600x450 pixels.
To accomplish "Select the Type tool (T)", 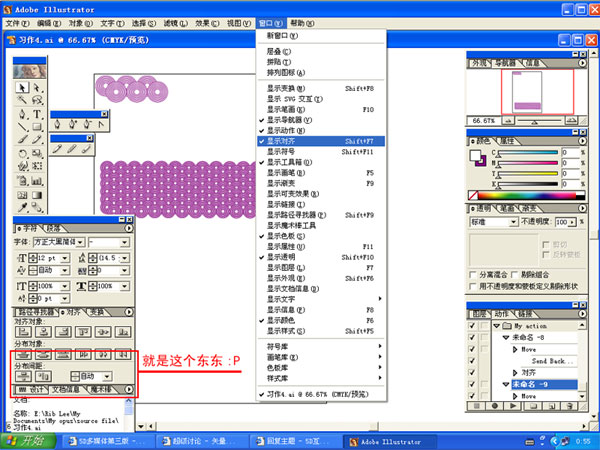I will [x=37, y=114].
